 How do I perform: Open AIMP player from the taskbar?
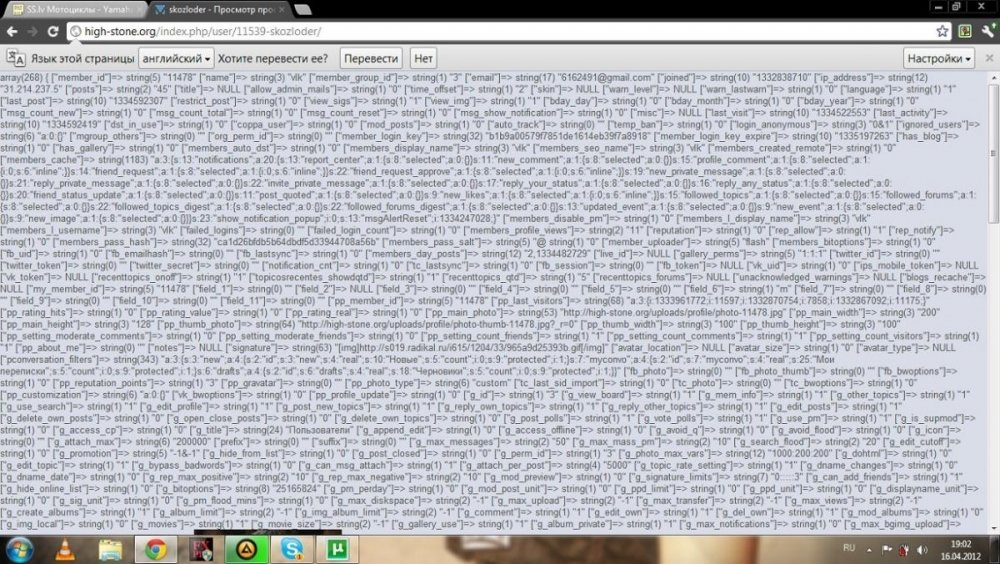[x=247, y=549]
